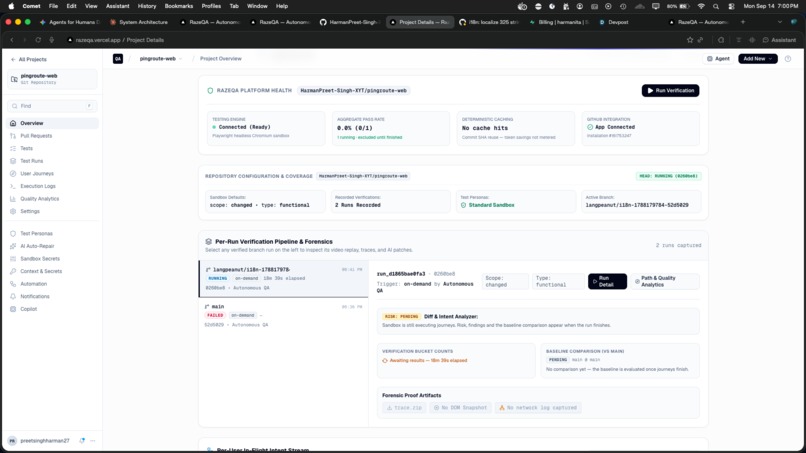Viewport: 806px width, 453px height.
Task: Click the Run Verification button
Action: 670,90
